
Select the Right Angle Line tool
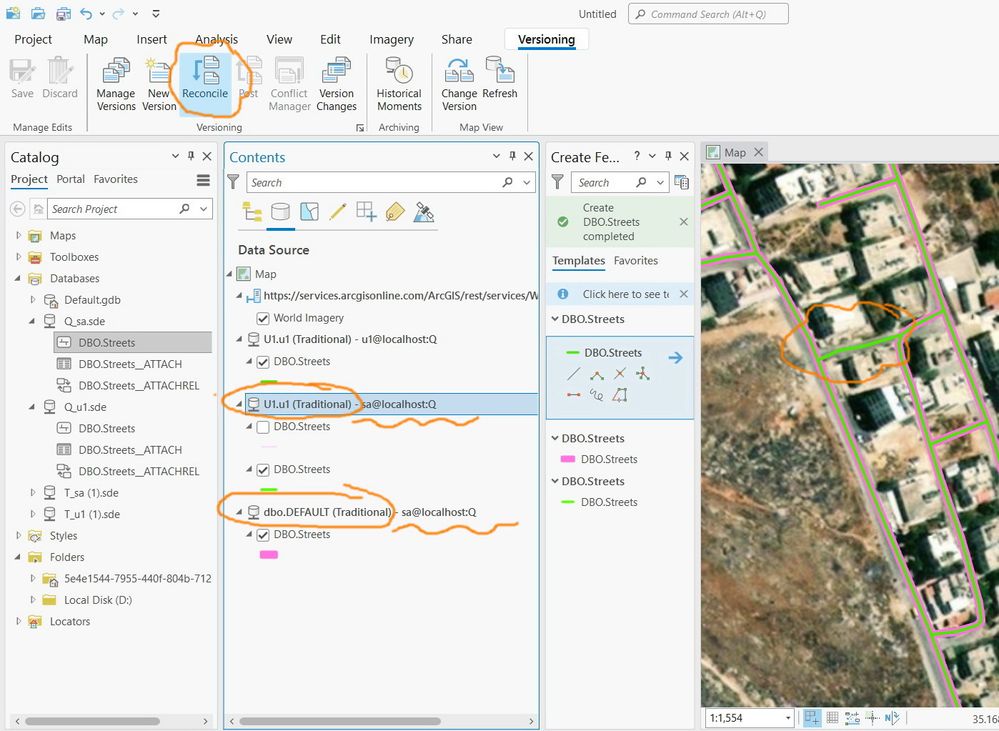(x=597, y=374)
